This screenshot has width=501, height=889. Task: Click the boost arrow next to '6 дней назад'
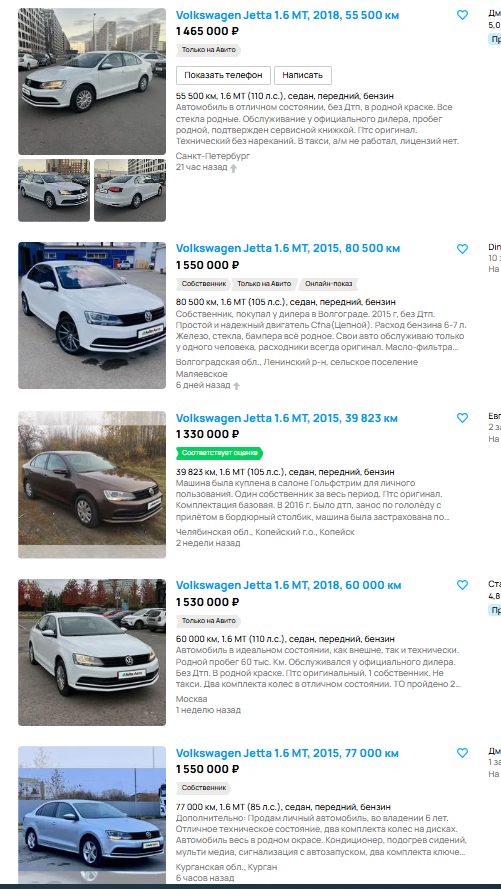click(236, 386)
